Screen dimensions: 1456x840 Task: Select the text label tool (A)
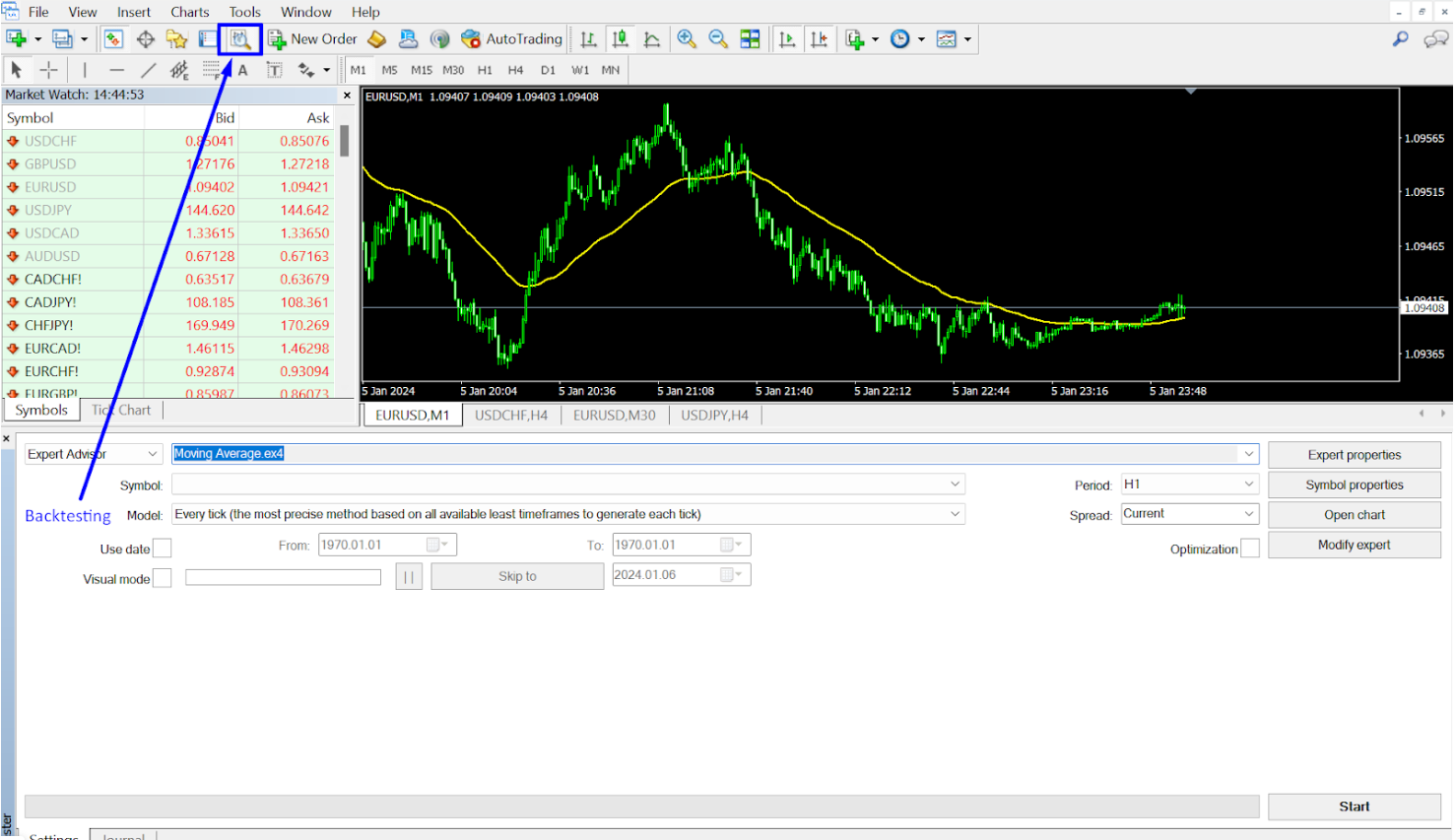click(242, 70)
